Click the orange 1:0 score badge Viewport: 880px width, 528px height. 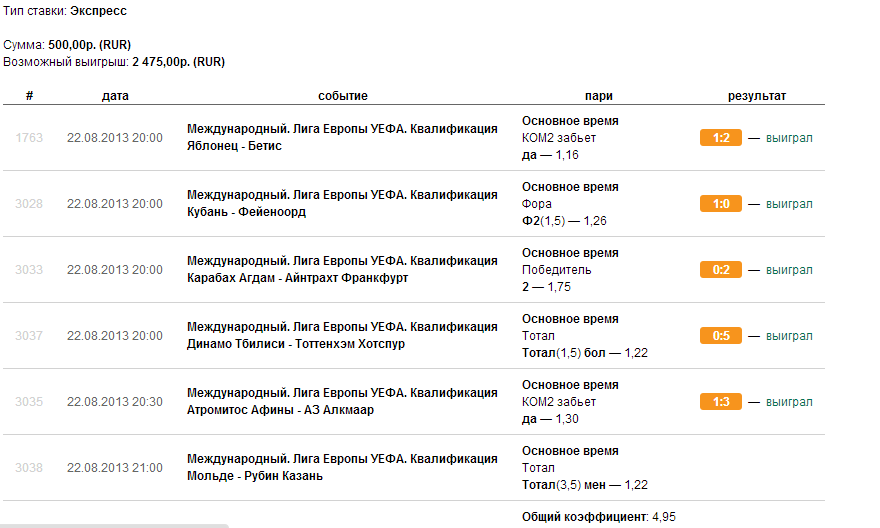pyautogui.click(x=720, y=204)
